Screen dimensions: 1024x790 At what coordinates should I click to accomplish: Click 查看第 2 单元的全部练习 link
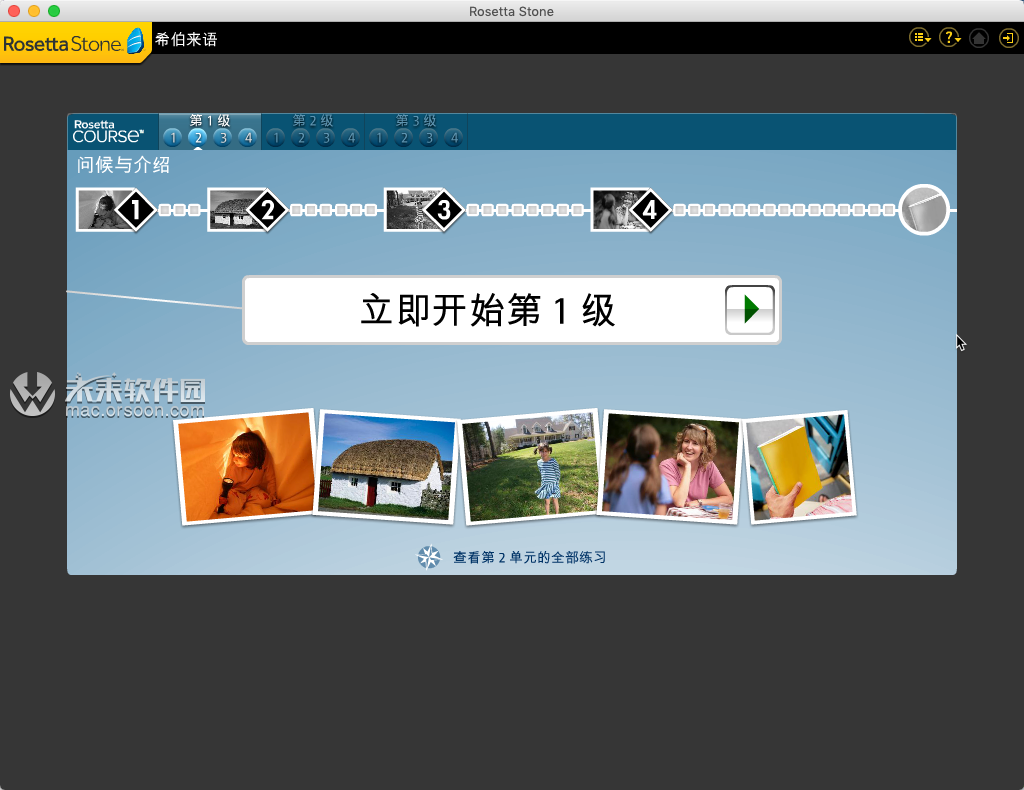(530, 558)
